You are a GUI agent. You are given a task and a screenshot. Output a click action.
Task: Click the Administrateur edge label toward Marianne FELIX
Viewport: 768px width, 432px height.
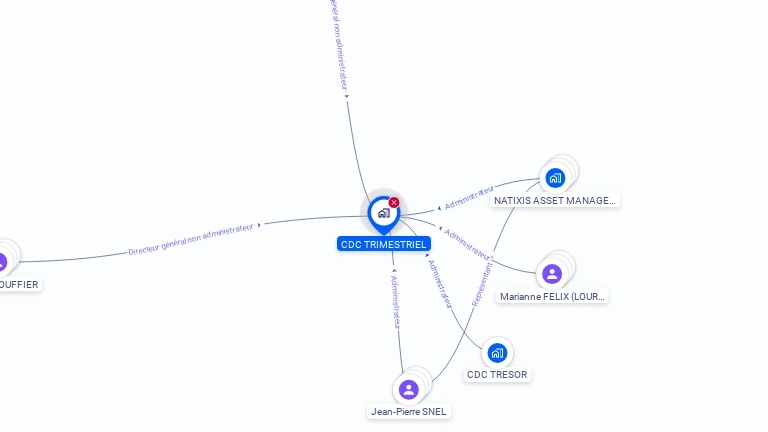point(467,244)
